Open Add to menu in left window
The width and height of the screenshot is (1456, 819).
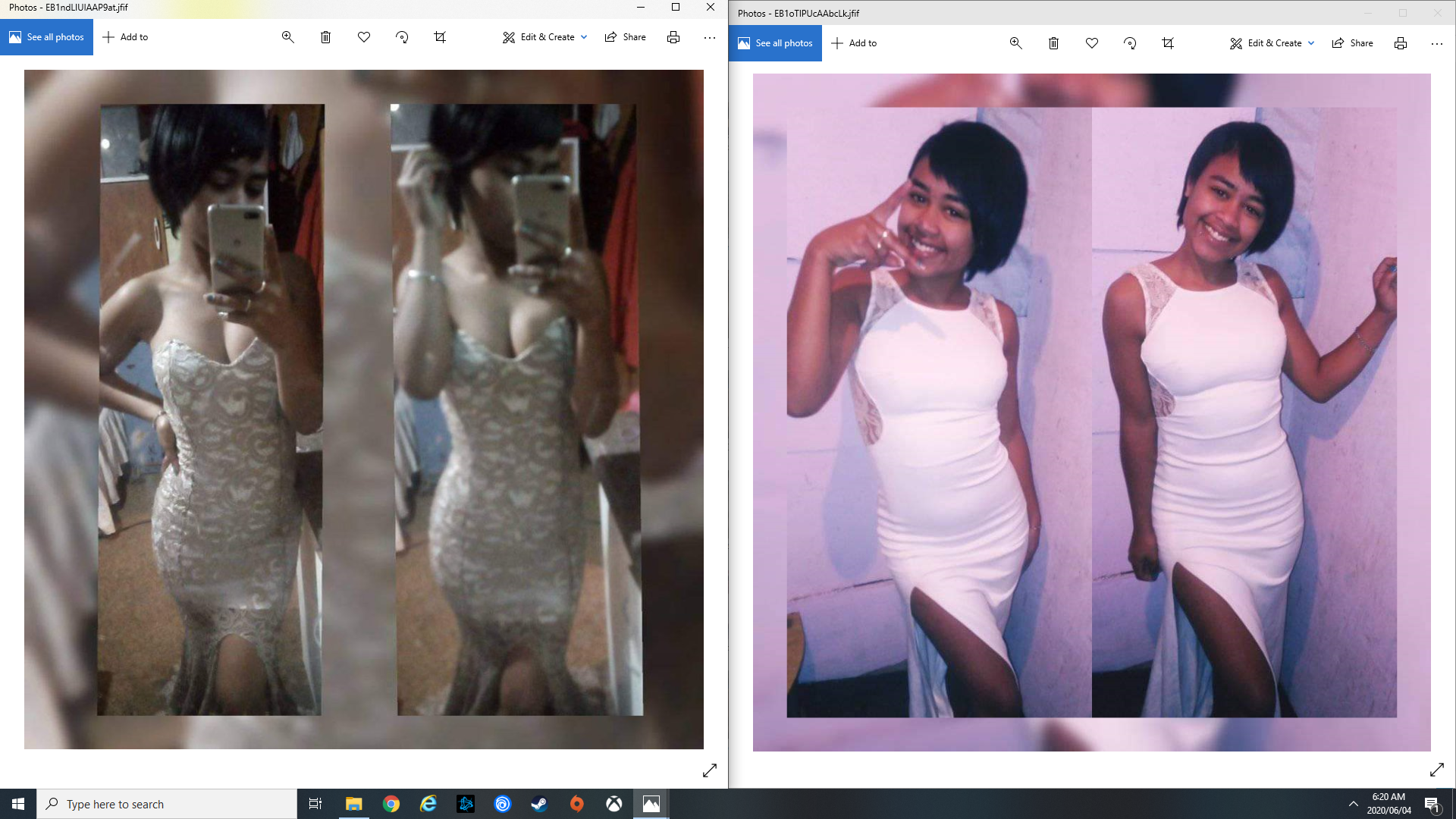[125, 37]
